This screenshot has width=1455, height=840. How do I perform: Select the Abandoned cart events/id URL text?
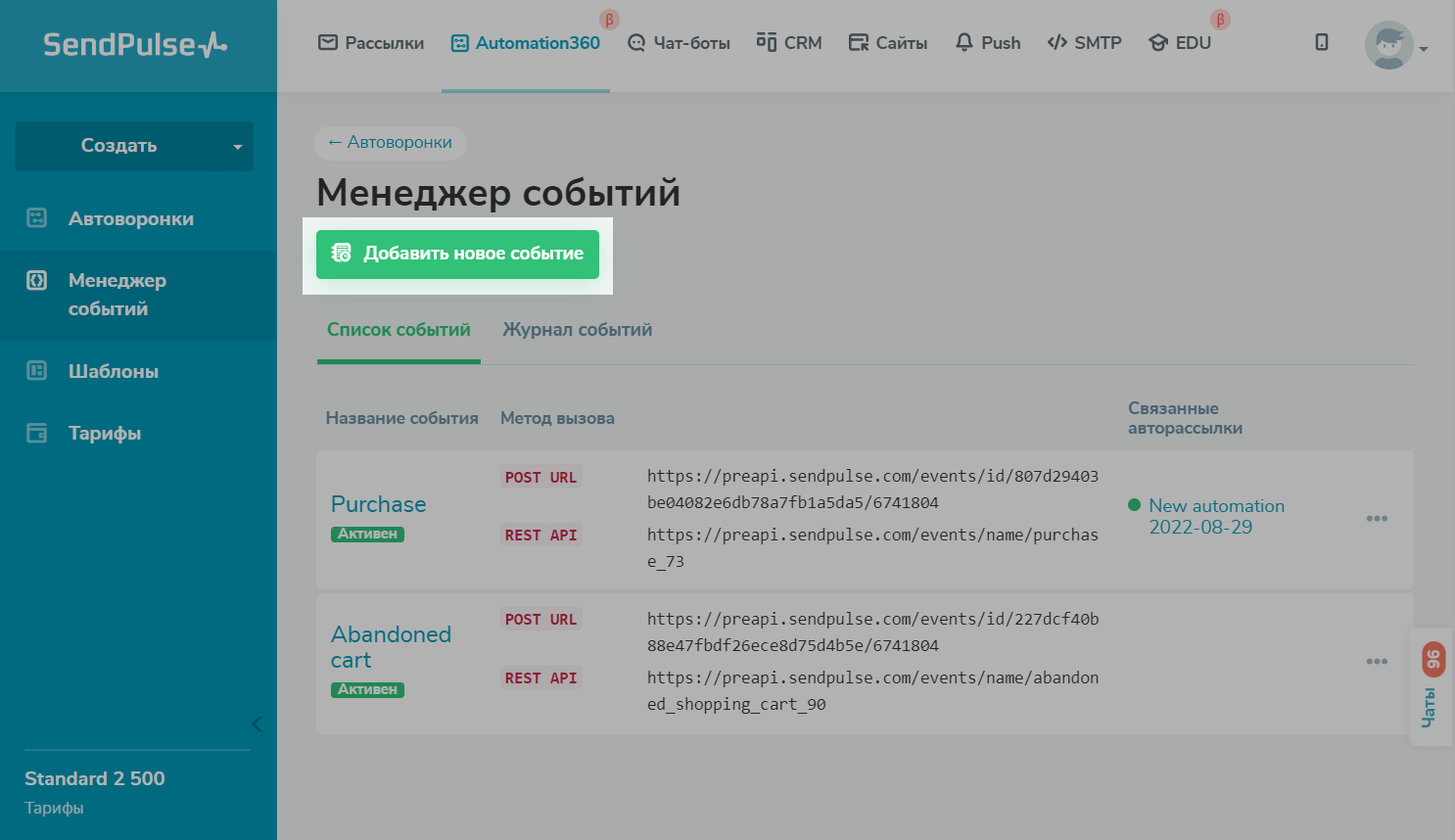tap(872, 632)
